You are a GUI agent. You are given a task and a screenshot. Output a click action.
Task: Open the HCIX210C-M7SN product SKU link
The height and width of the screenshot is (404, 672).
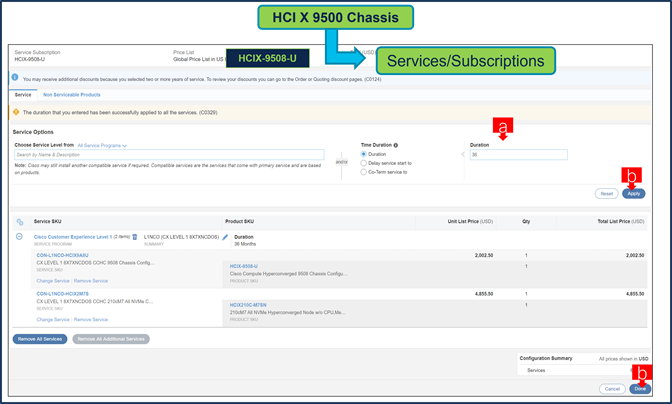[248, 305]
